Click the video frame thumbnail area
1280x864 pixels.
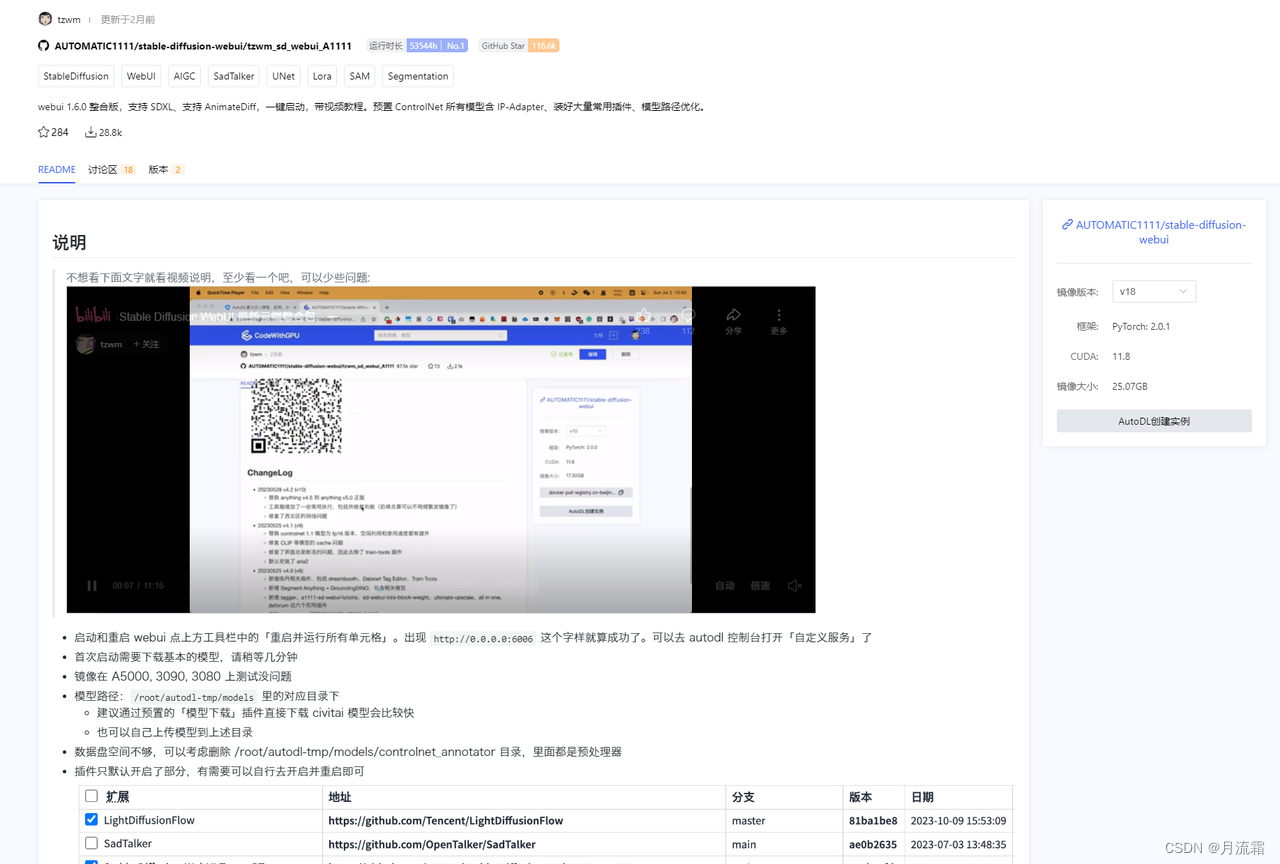[441, 450]
